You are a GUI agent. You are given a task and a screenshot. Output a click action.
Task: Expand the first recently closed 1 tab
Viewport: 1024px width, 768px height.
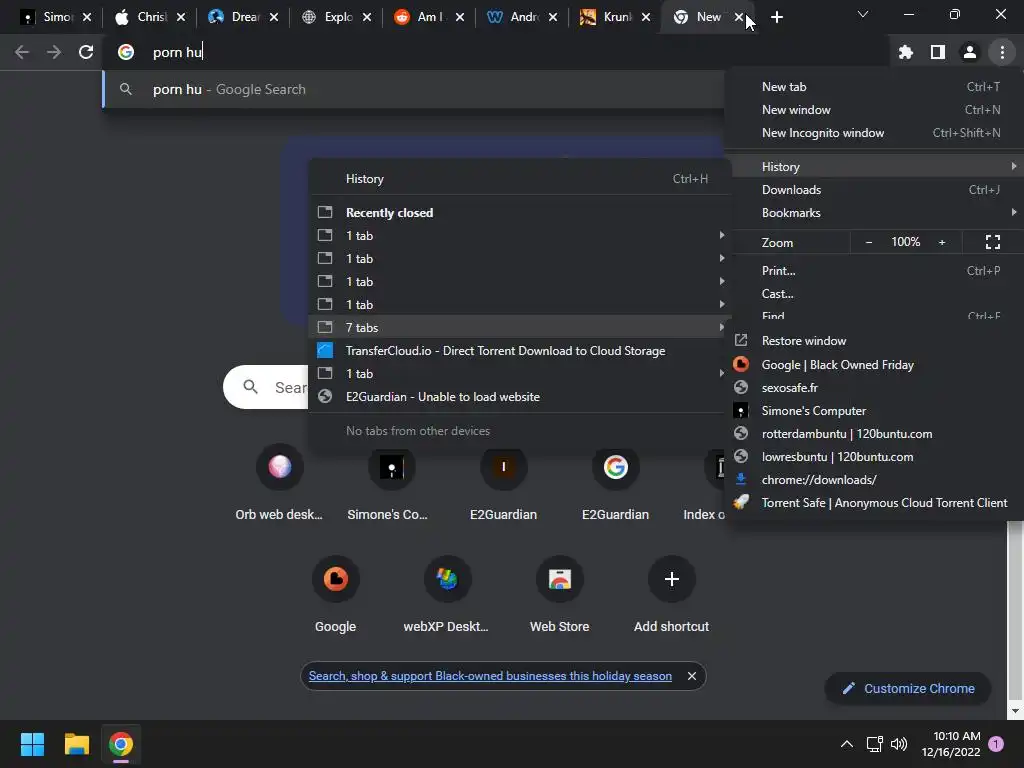click(520, 235)
